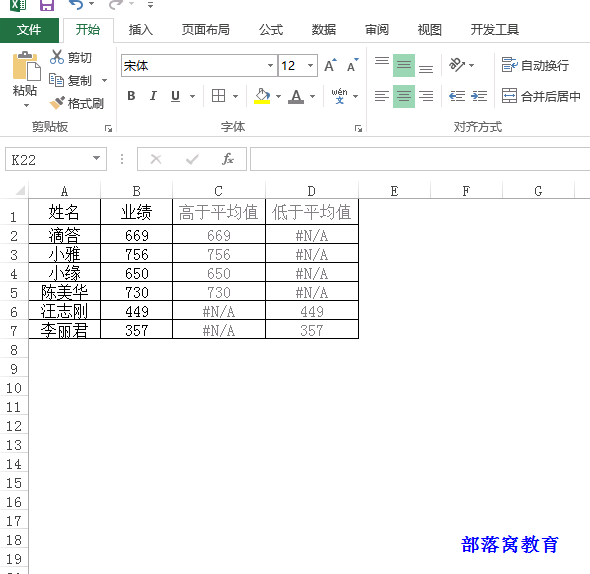Expand the borders options arrow

coord(236,97)
